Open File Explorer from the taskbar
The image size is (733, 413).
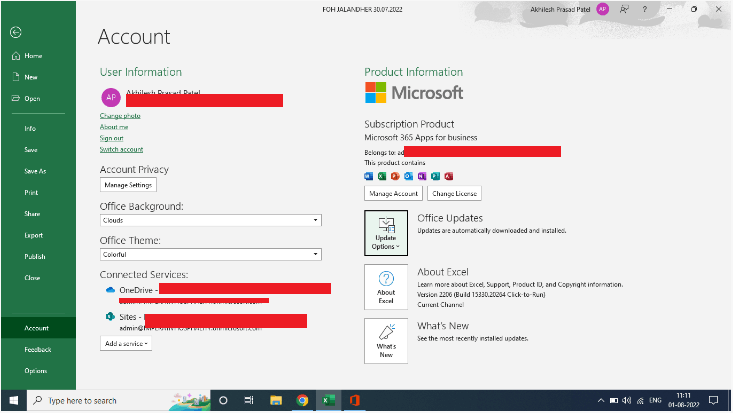click(276, 401)
